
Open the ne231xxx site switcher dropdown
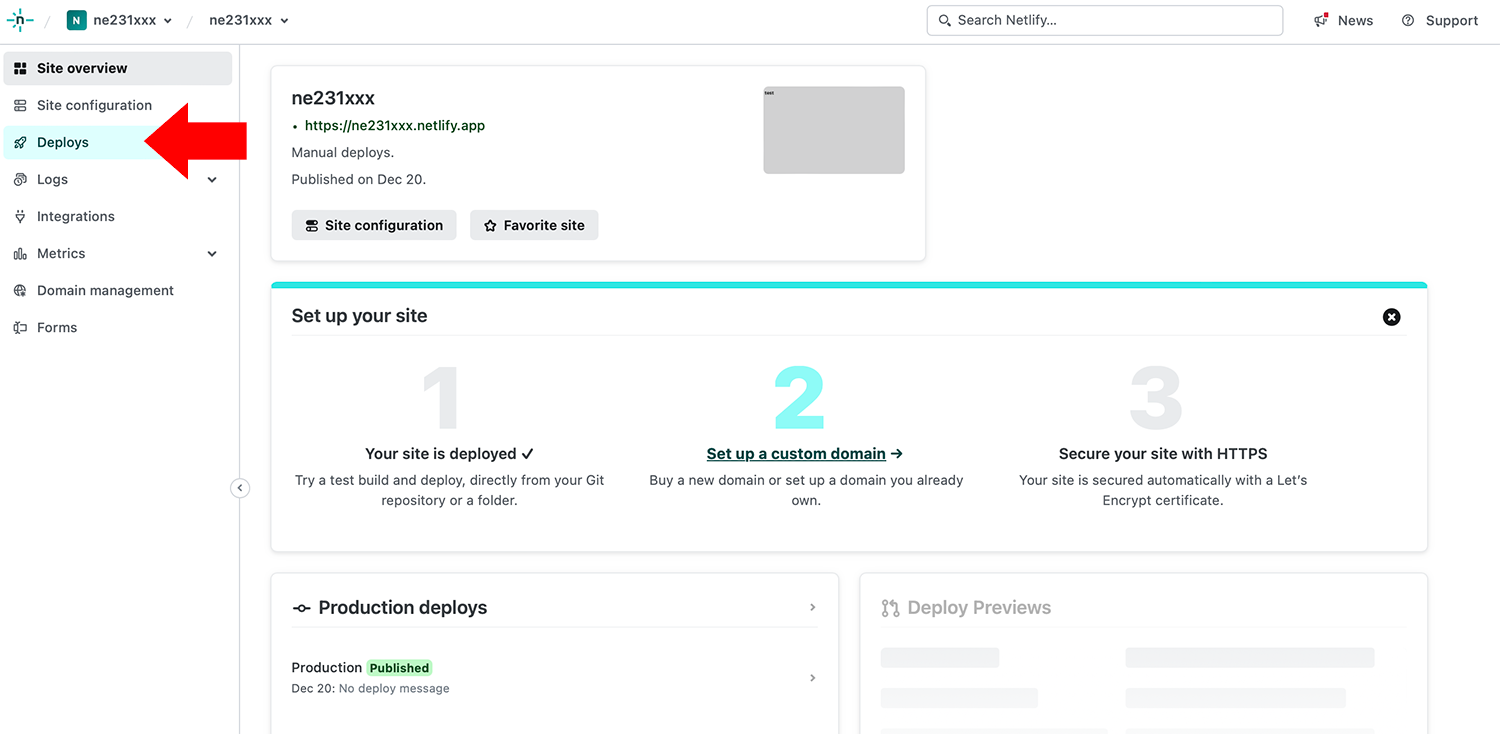click(x=249, y=20)
